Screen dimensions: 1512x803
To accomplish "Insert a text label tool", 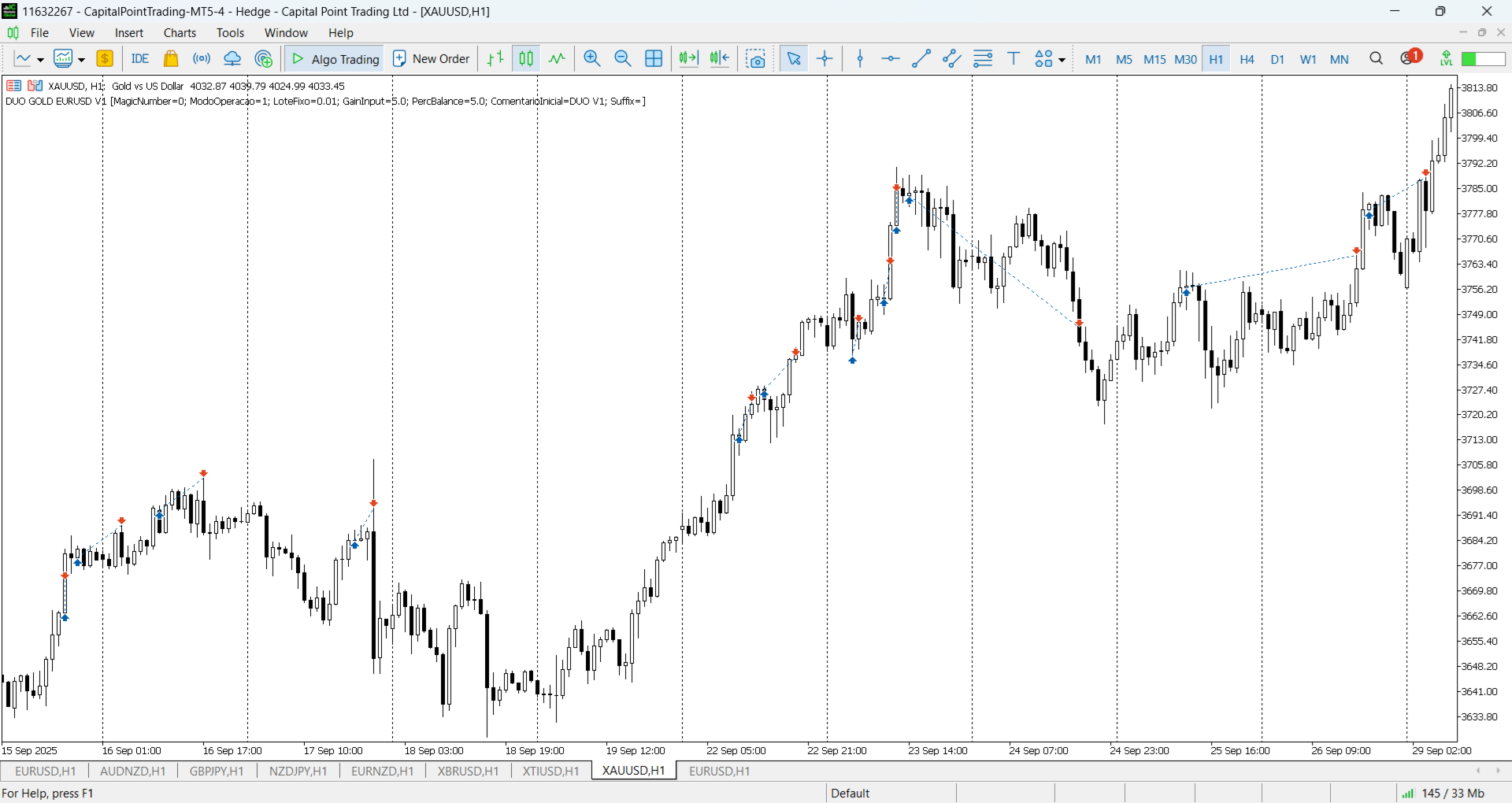I will 1014,59.
